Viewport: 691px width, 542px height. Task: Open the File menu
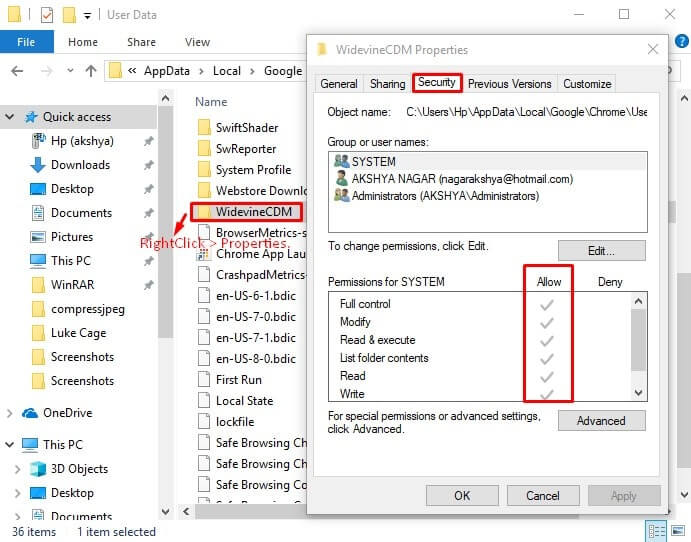[x=26, y=42]
